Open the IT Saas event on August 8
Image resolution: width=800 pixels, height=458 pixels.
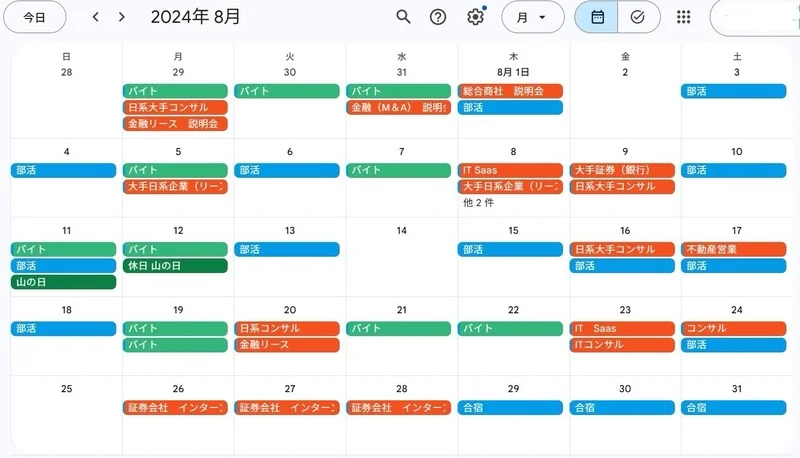510,170
